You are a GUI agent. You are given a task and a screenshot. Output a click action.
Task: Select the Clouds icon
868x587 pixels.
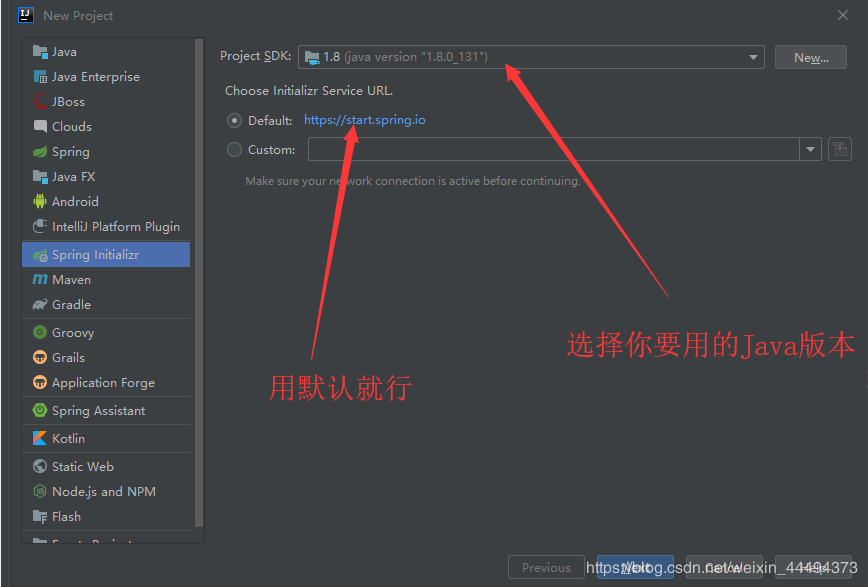40,126
